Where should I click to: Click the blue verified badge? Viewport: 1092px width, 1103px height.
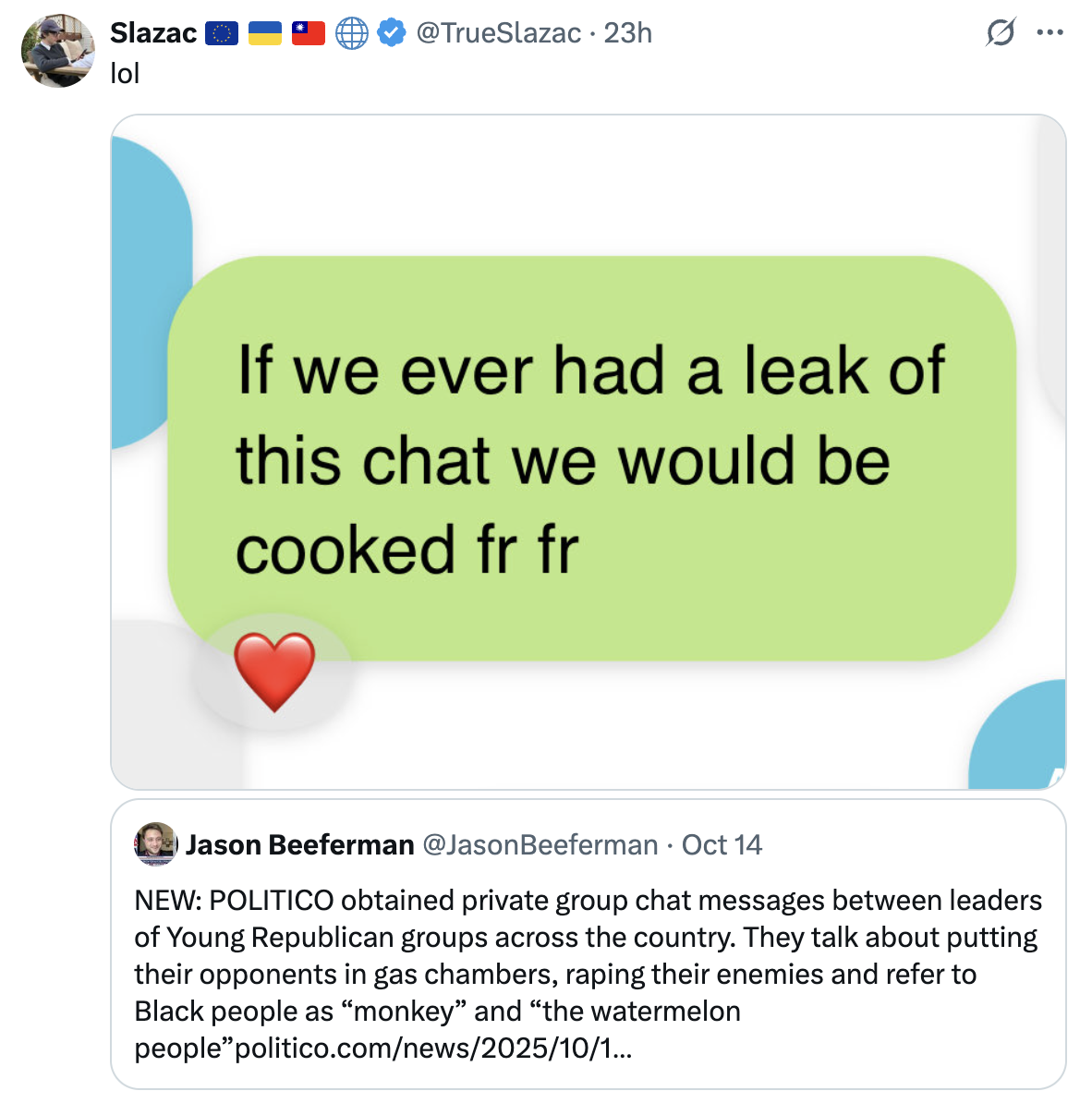pyautogui.click(x=393, y=33)
